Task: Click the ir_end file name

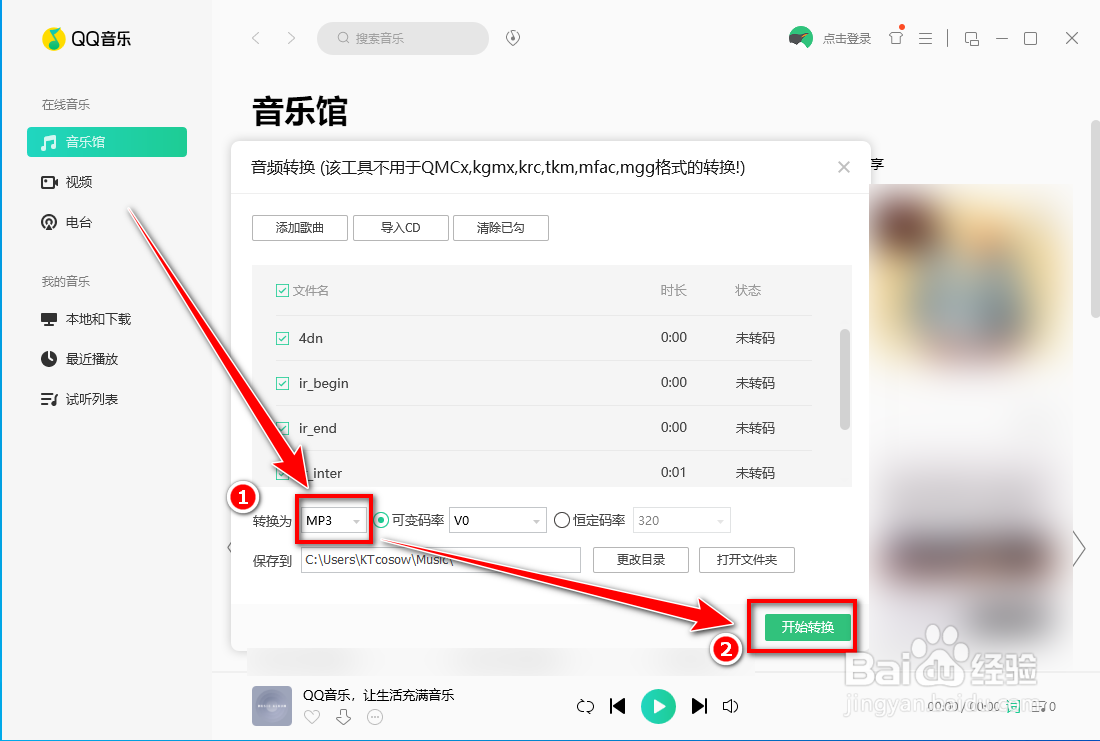Action: coord(318,429)
